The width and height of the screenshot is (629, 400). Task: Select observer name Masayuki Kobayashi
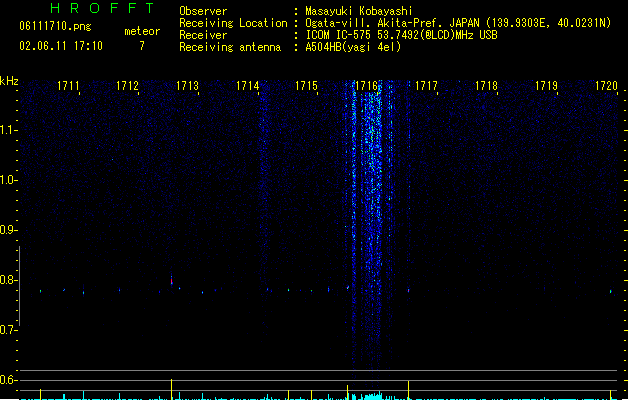(x=359, y=11)
